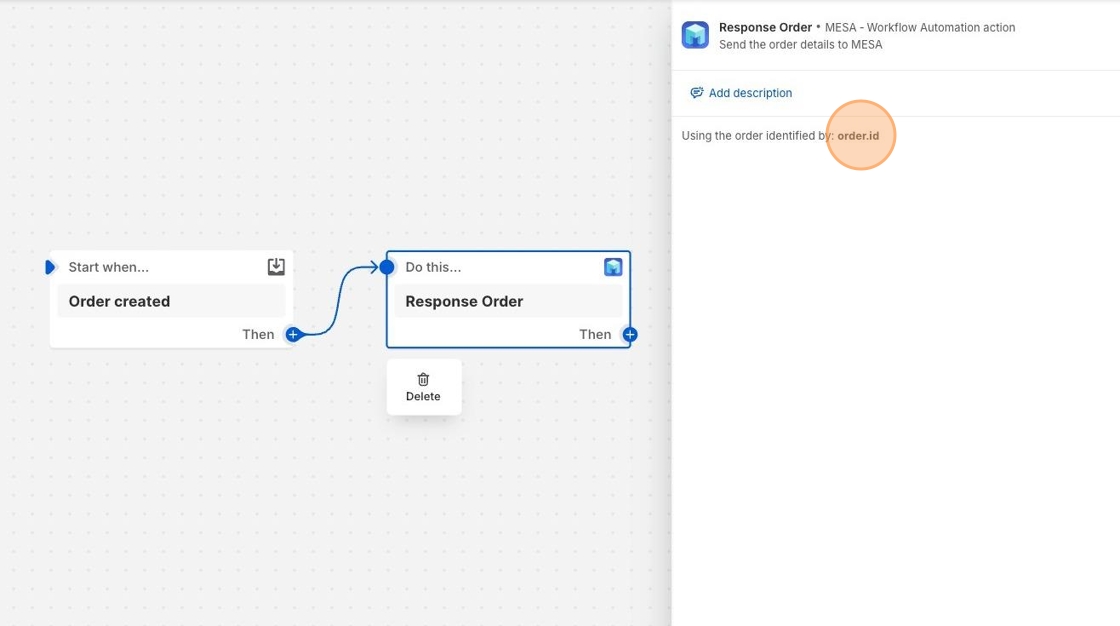Select the Order created trigger title
The image size is (1120, 626).
tap(119, 301)
